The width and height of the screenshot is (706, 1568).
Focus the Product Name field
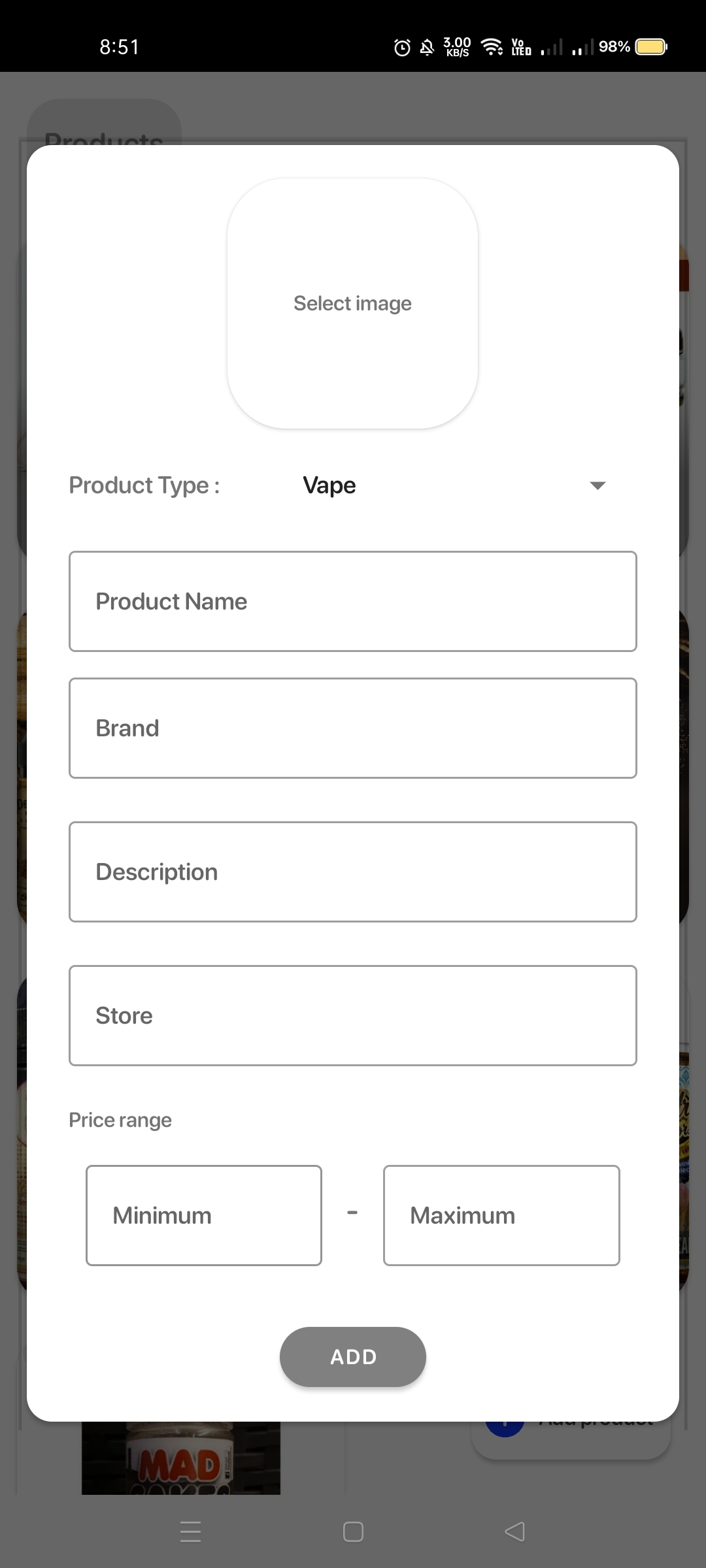pos(353,601)
